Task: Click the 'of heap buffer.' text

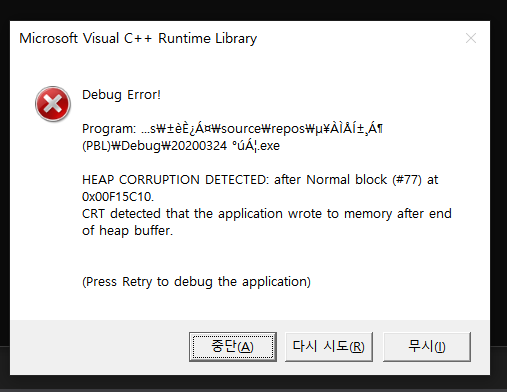Action: (127, 231)
